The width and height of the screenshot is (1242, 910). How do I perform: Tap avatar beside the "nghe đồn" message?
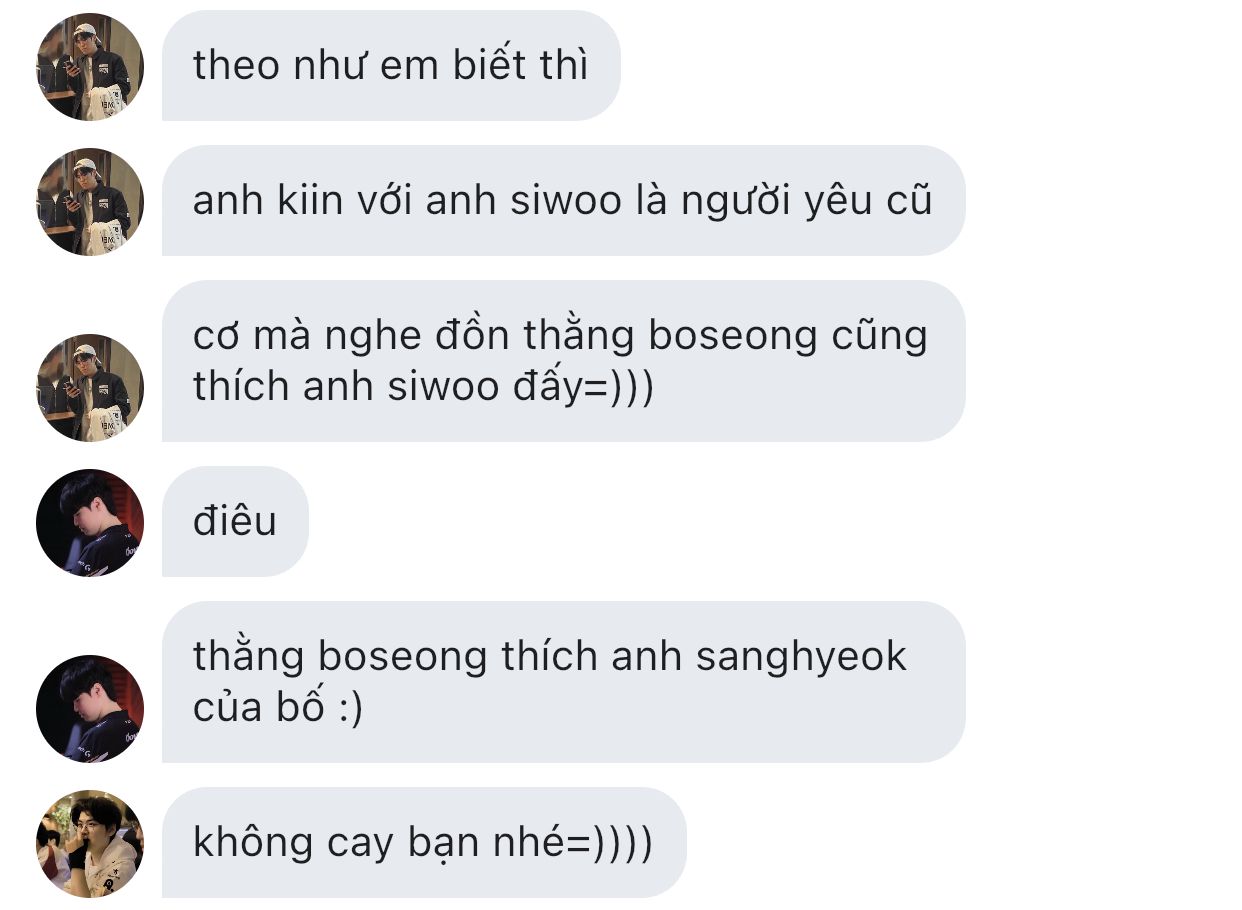90,388
